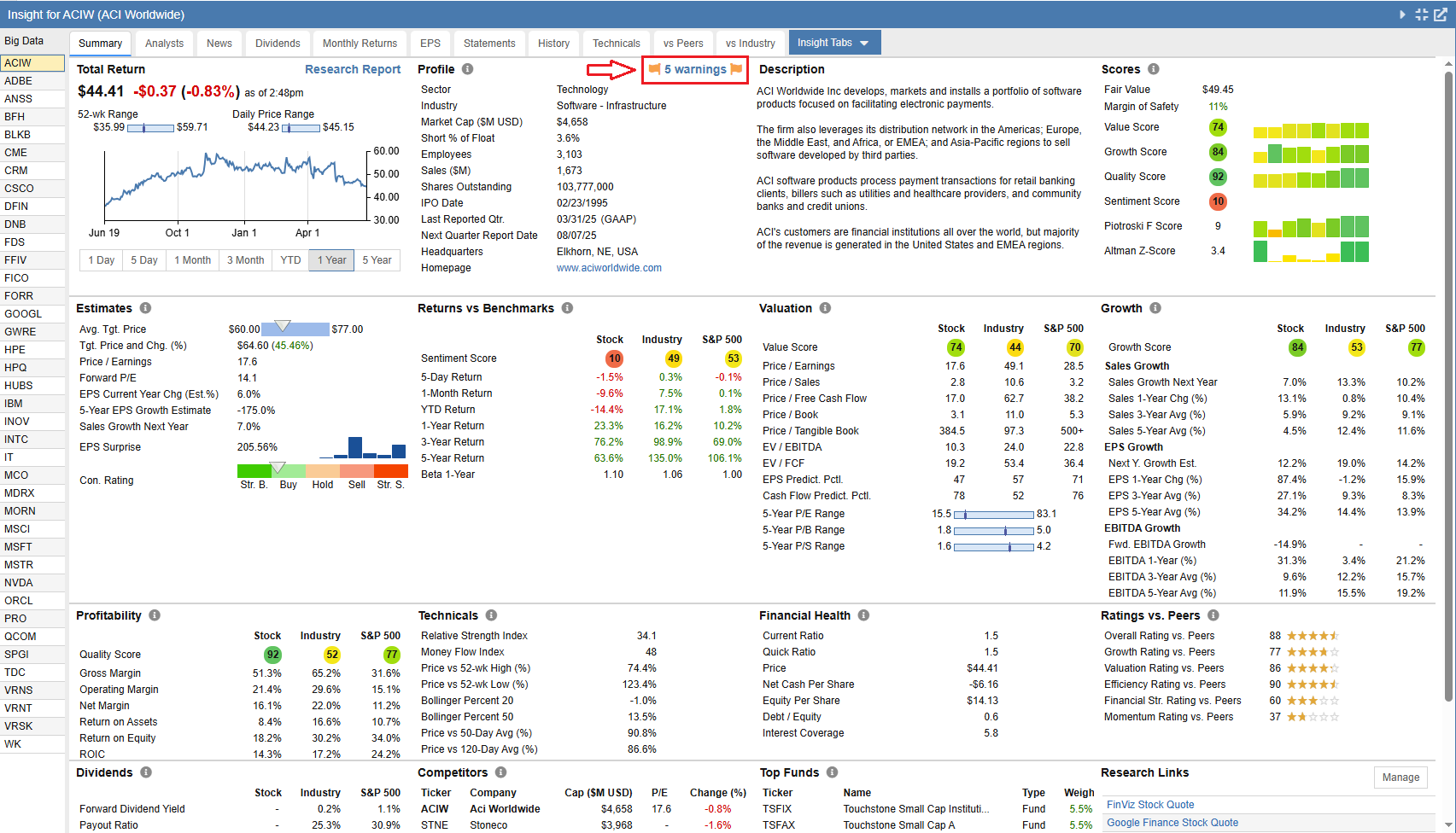Switch to the Analysts tab
The width and height of the screenshot is (1456, 833).
[x=164, y=44]
